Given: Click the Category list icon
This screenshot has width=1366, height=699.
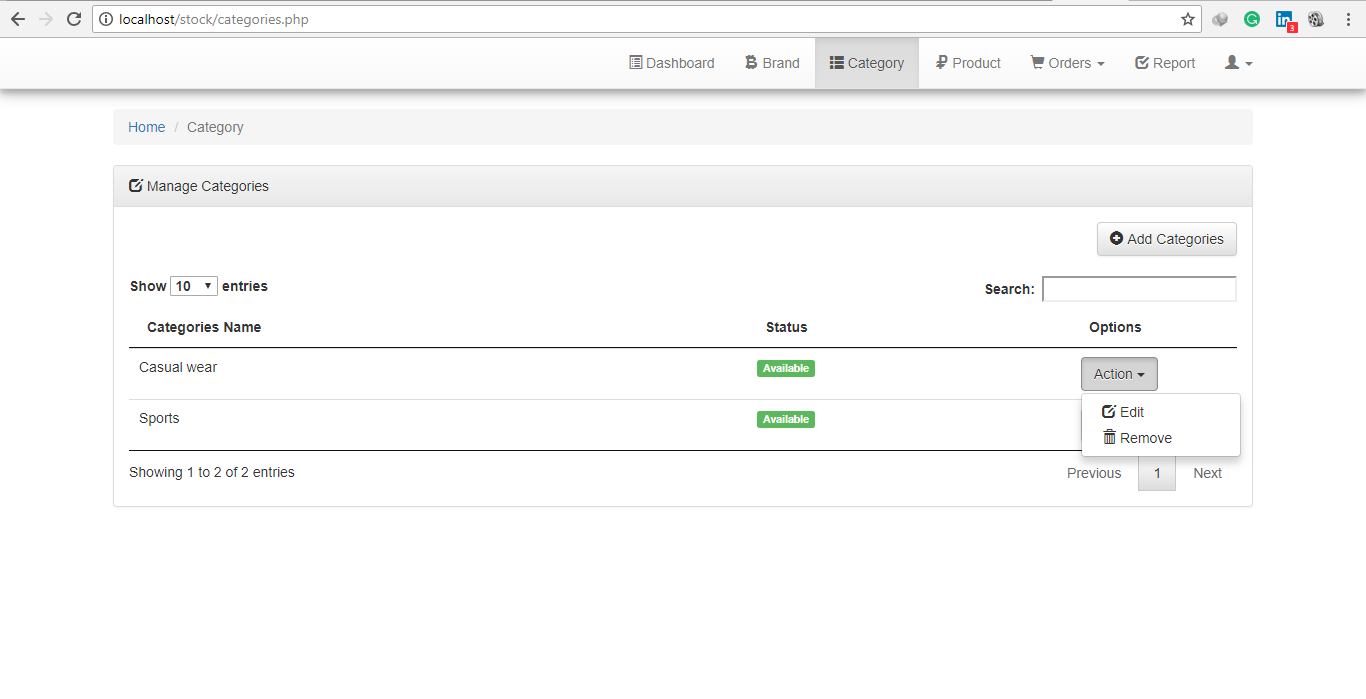Looking at the screenshot, I should tap(838, 62).
